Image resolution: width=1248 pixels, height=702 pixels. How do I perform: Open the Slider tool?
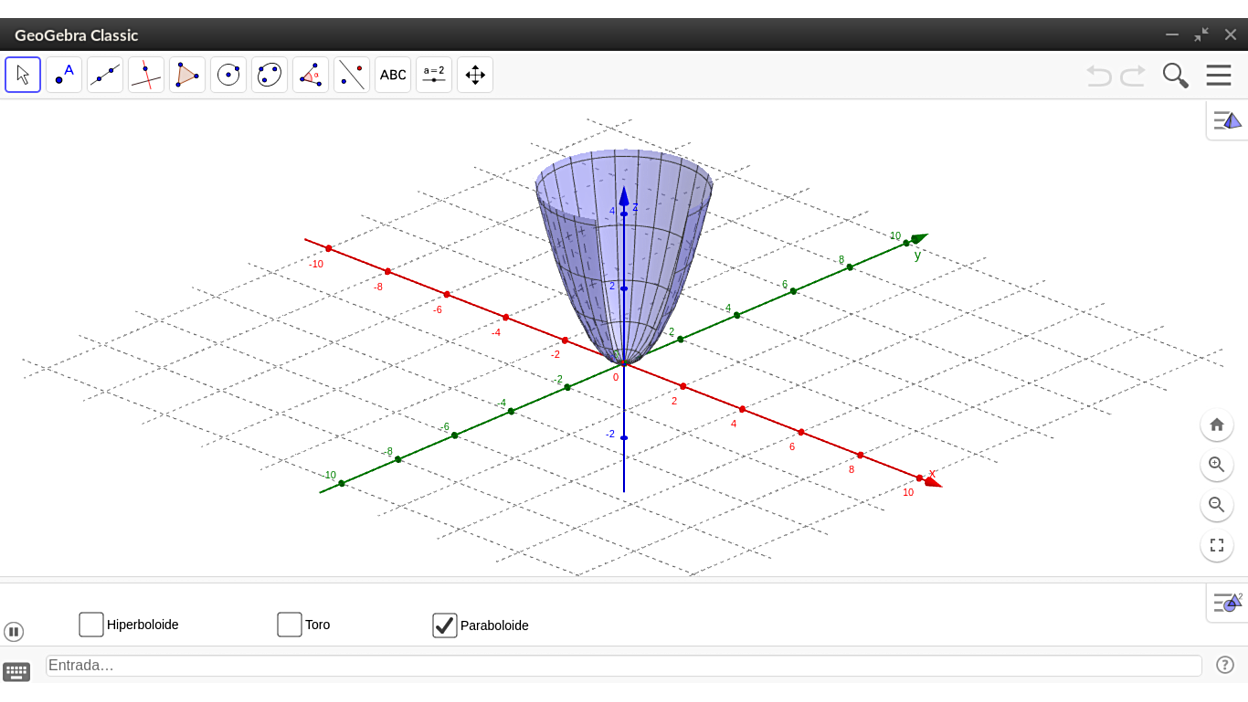click(x=433, y=74)
